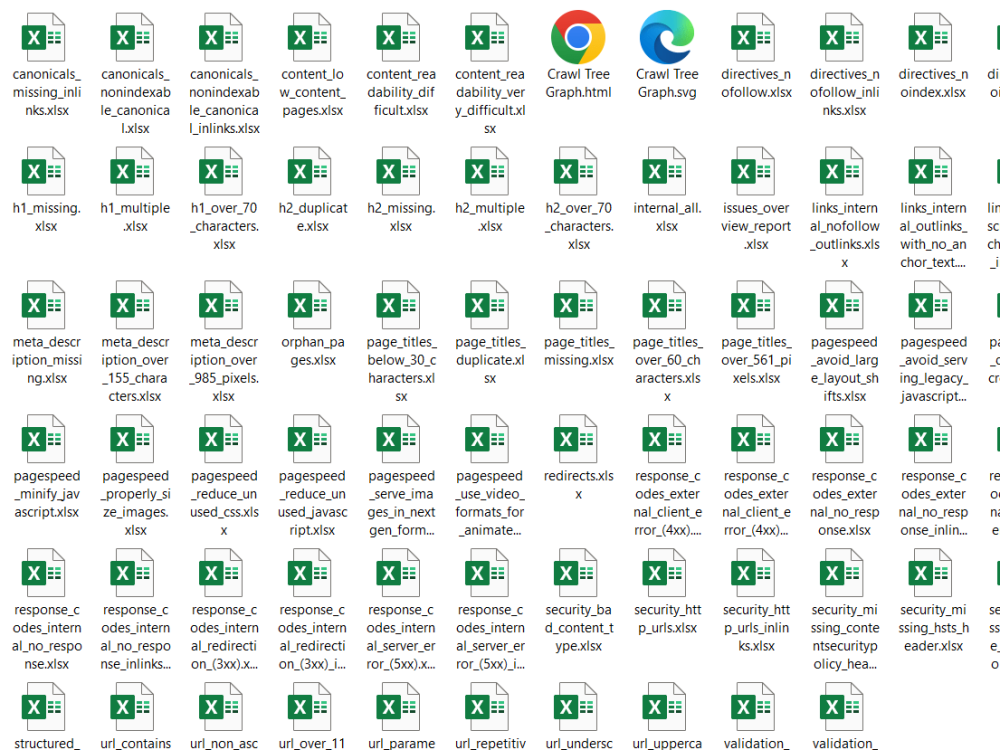The height and width of the screenshot is (750, 1000).
Task: Select security_http_urls_inlinks.xlsx icon
Action: [753, 573]
